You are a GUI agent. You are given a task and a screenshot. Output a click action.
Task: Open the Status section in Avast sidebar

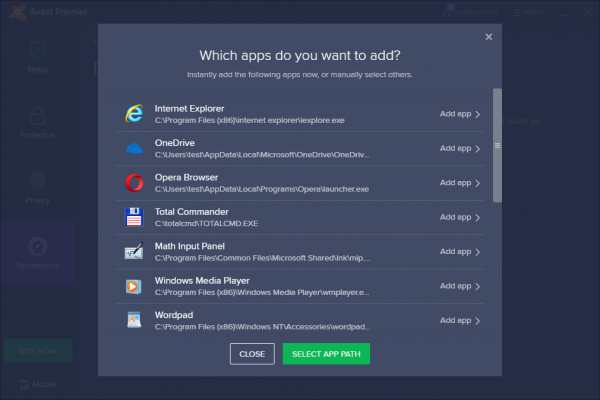(x=38, y=57)
